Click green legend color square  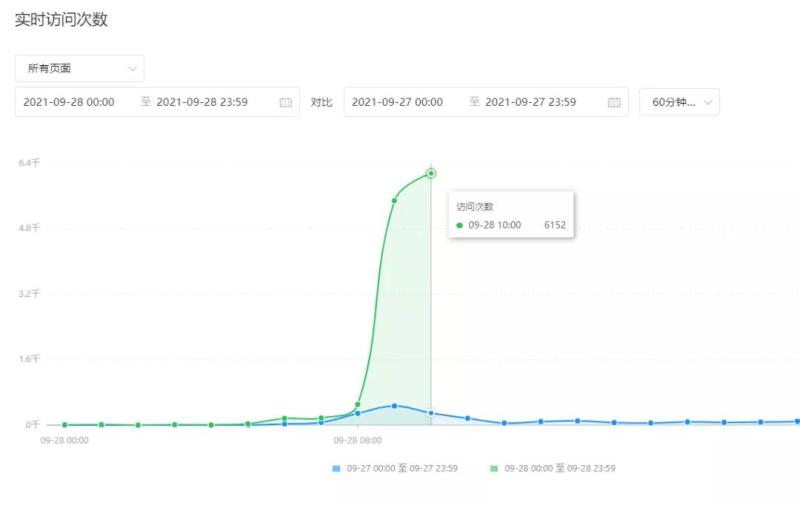pos(494,468)
